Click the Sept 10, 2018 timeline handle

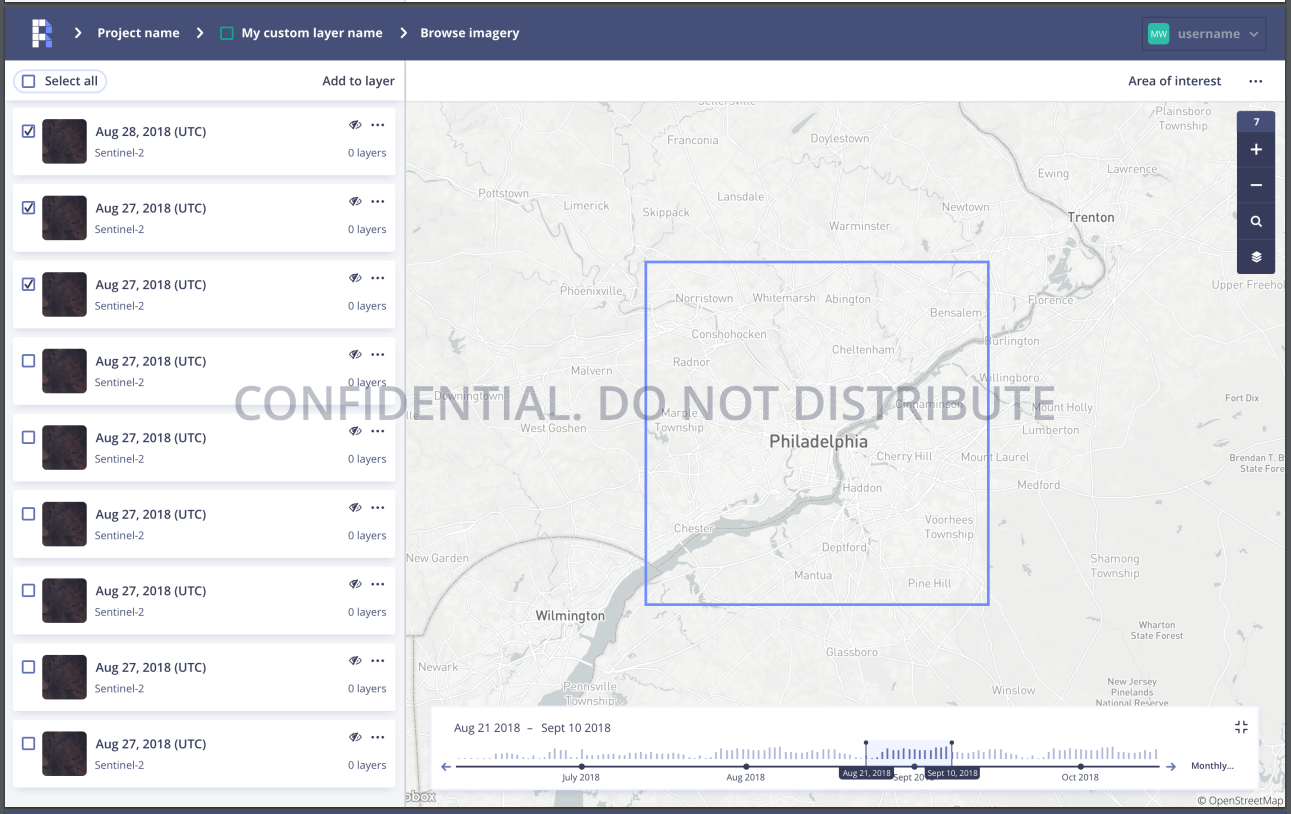951,743
